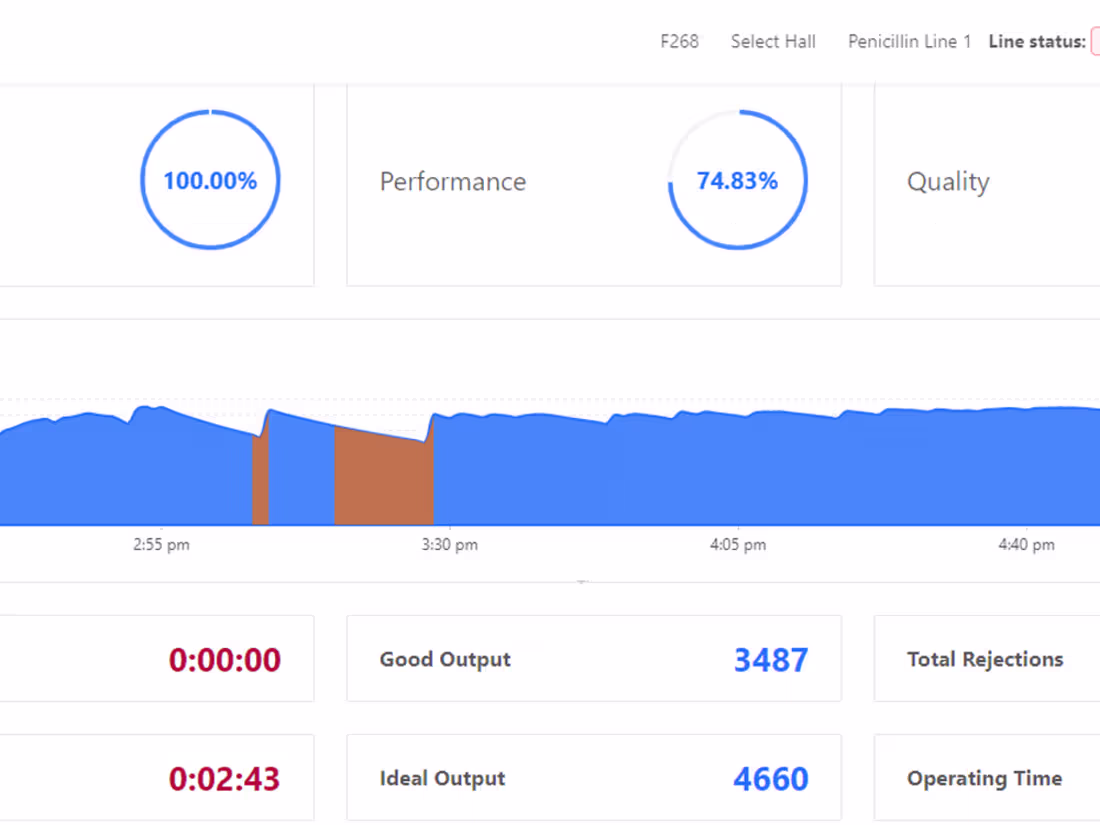Select the 74.83% performance value
Viewport: 1100px width, 825px height.
click(738, 181)
